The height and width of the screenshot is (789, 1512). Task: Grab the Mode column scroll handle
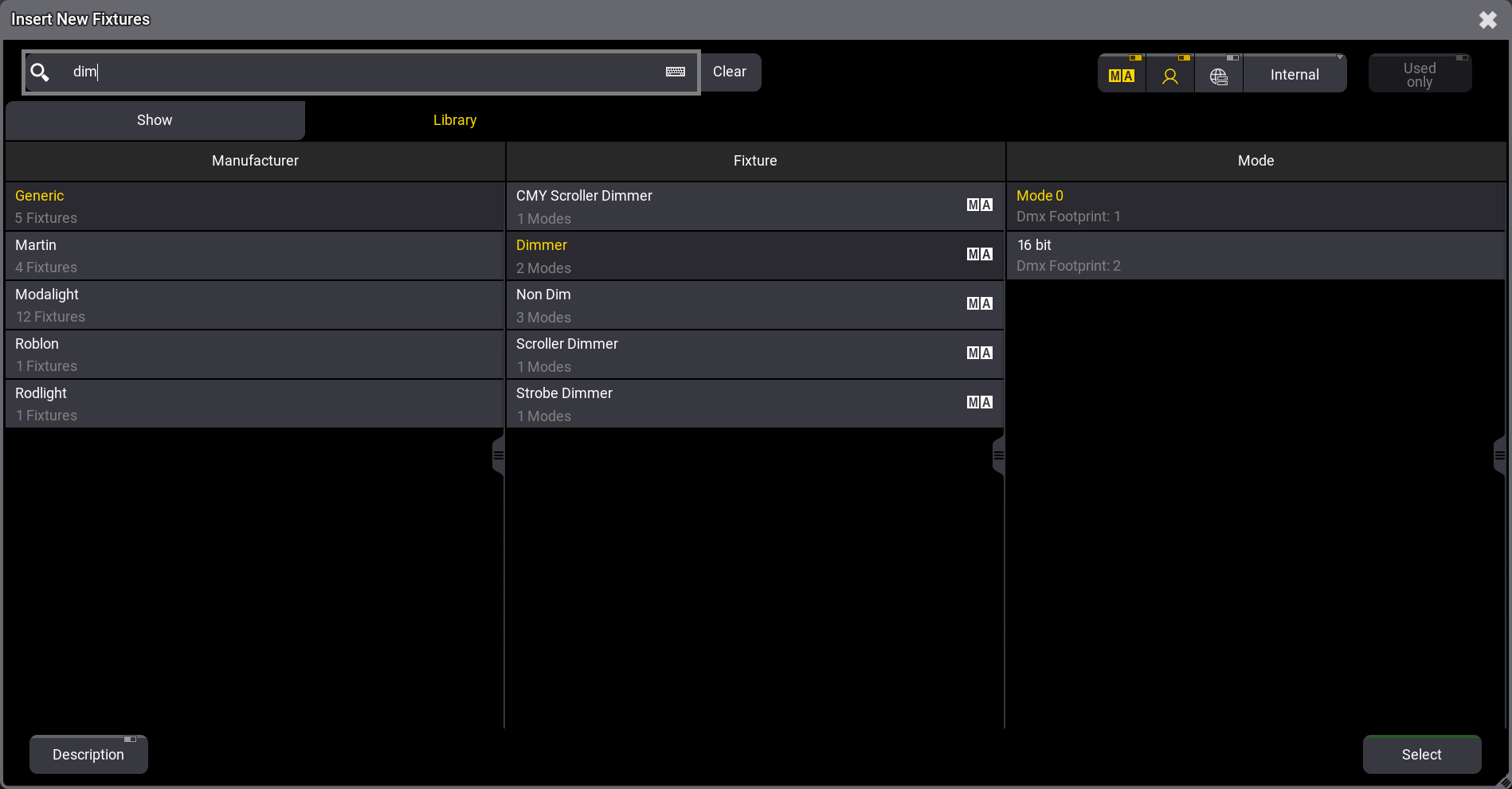(x=1499, y=456)
